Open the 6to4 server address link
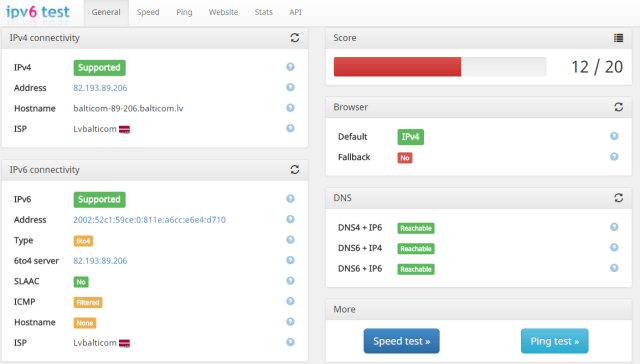Image resolution: width=640 pixels, height=364 pixels. 100,261
